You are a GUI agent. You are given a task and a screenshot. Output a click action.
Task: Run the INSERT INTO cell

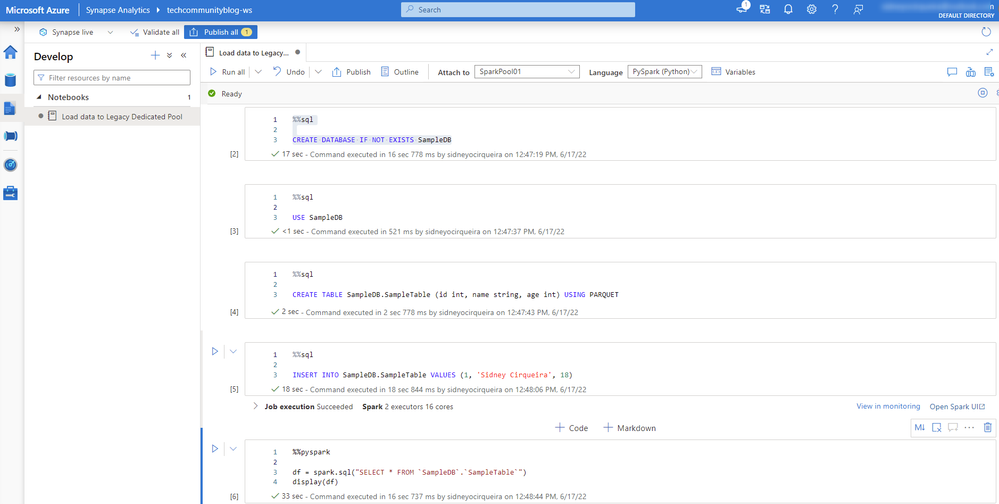tap(215, 351)
